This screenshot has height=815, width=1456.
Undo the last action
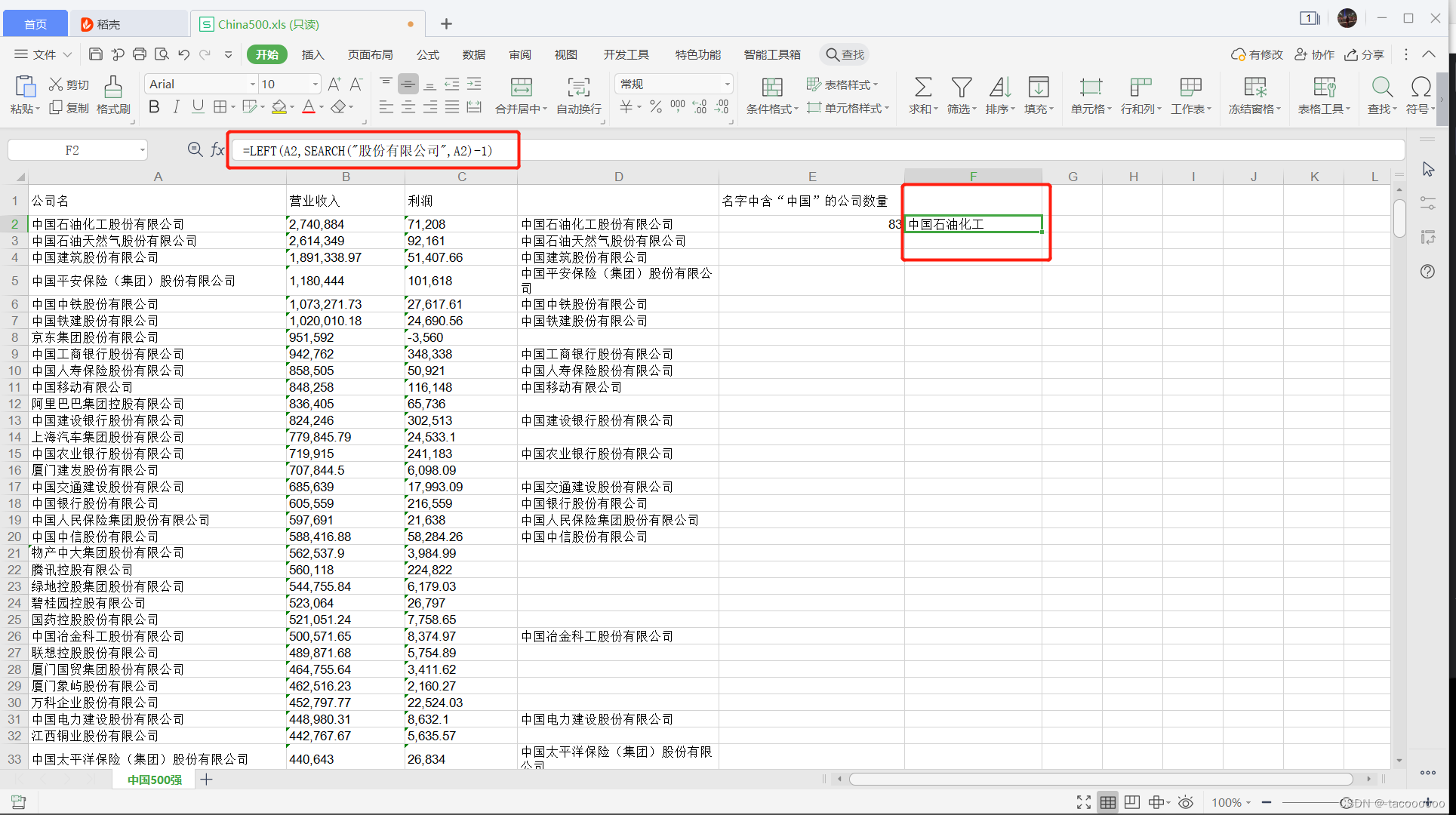(x=183, y=54)
